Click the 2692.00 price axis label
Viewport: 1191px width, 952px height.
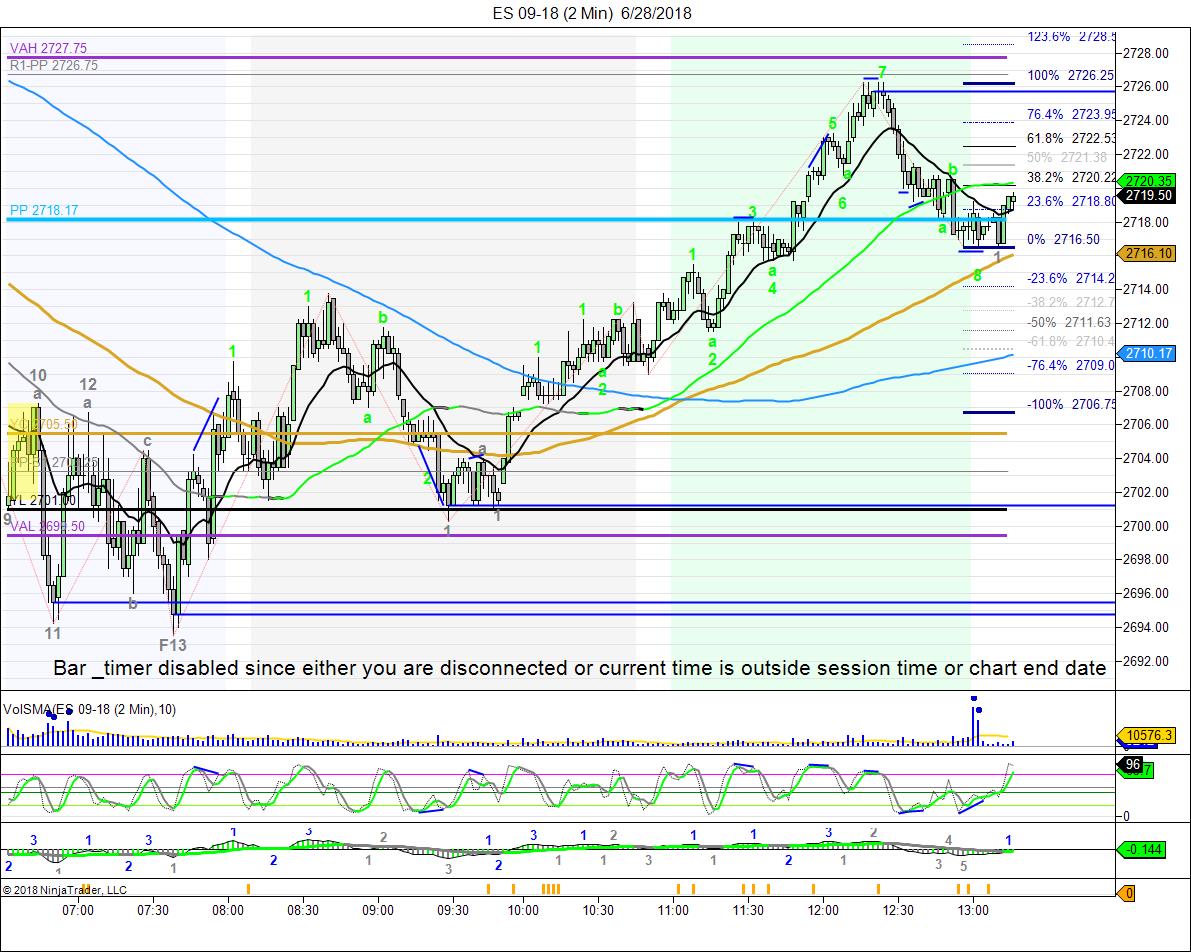(x=1145, y=661)
